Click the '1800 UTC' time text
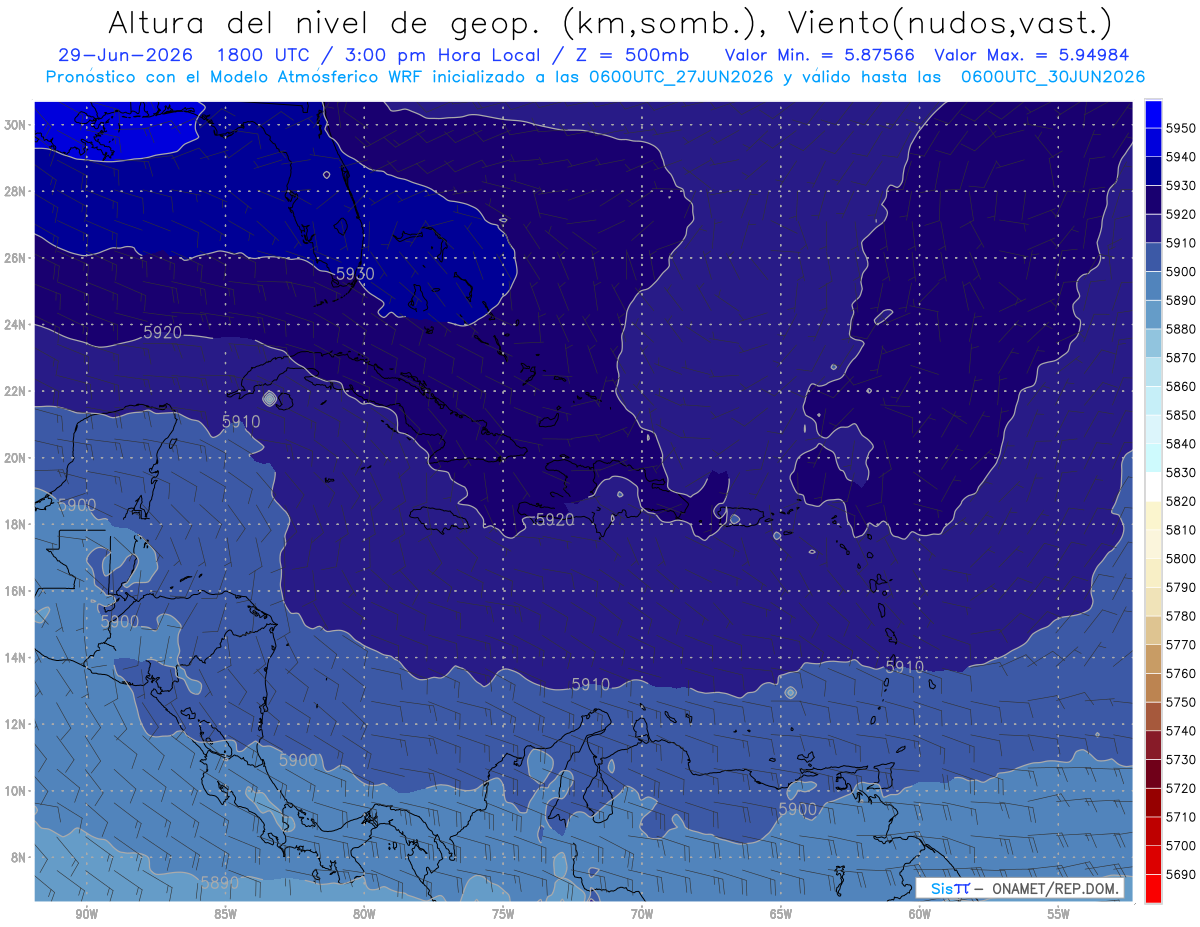Viewport: 1200px width, 927px height. [266, 55]
